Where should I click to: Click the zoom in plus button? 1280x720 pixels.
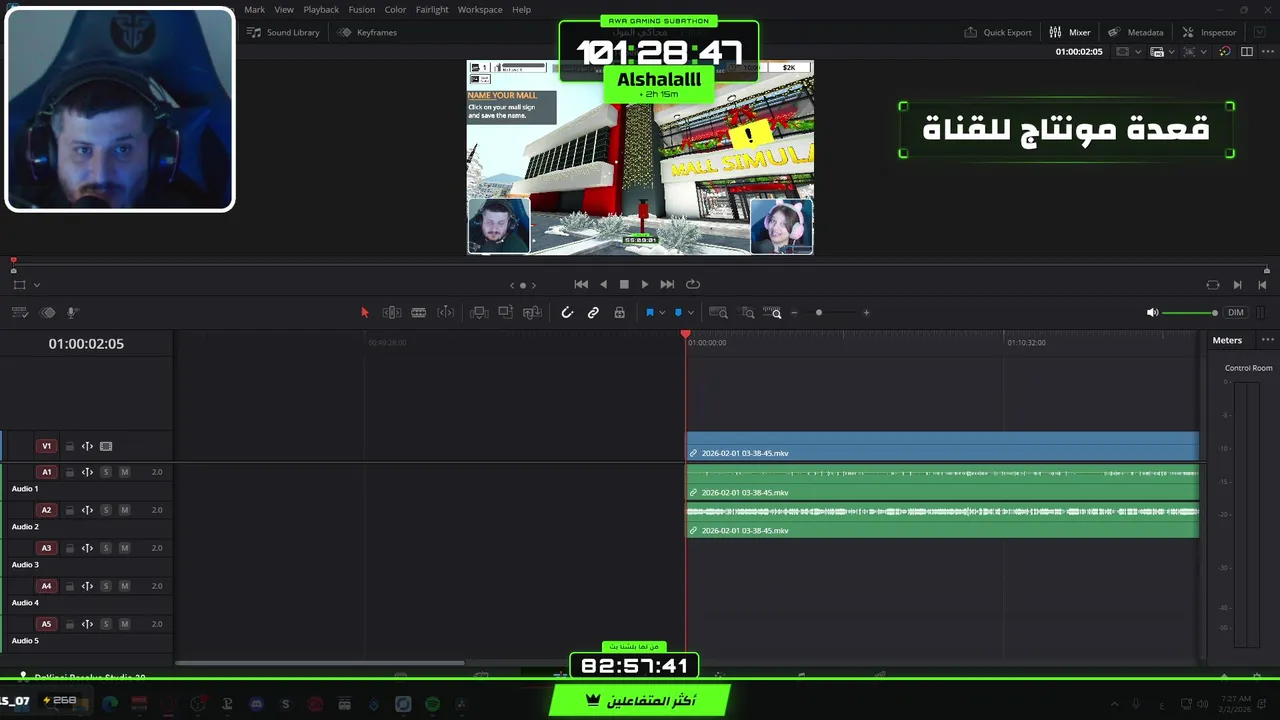click(866, 313)
